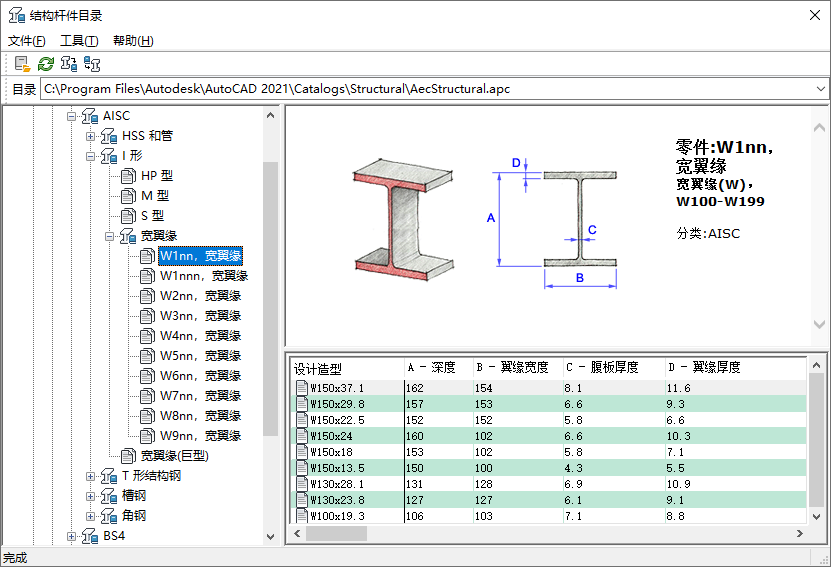The height and width of the screenshot is (567, 831).
Task: Click the AISC catalog node icon
Action: pyautogui.click(x=90, y=116)
